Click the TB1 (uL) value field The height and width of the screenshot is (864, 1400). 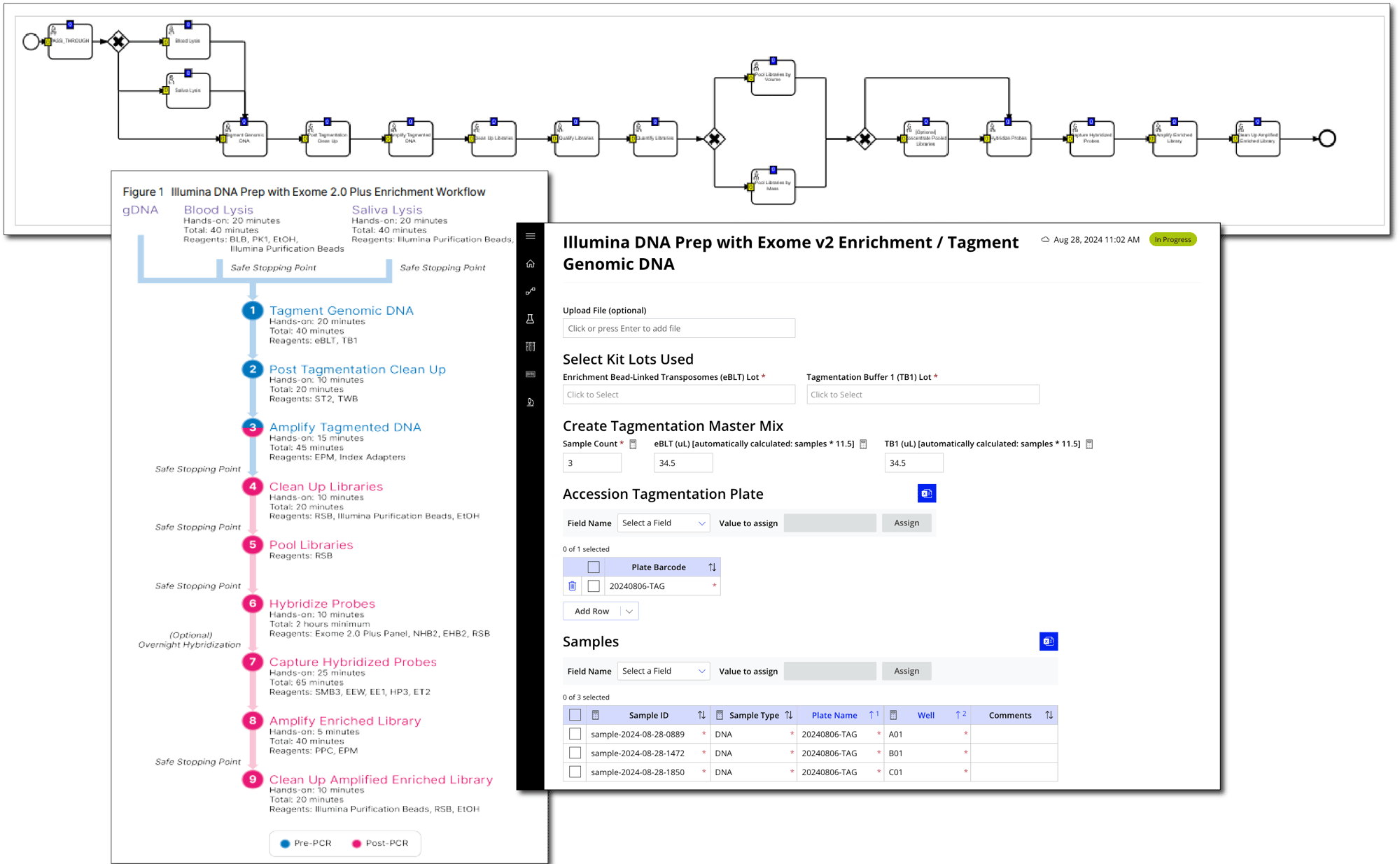tap(913, 463)
